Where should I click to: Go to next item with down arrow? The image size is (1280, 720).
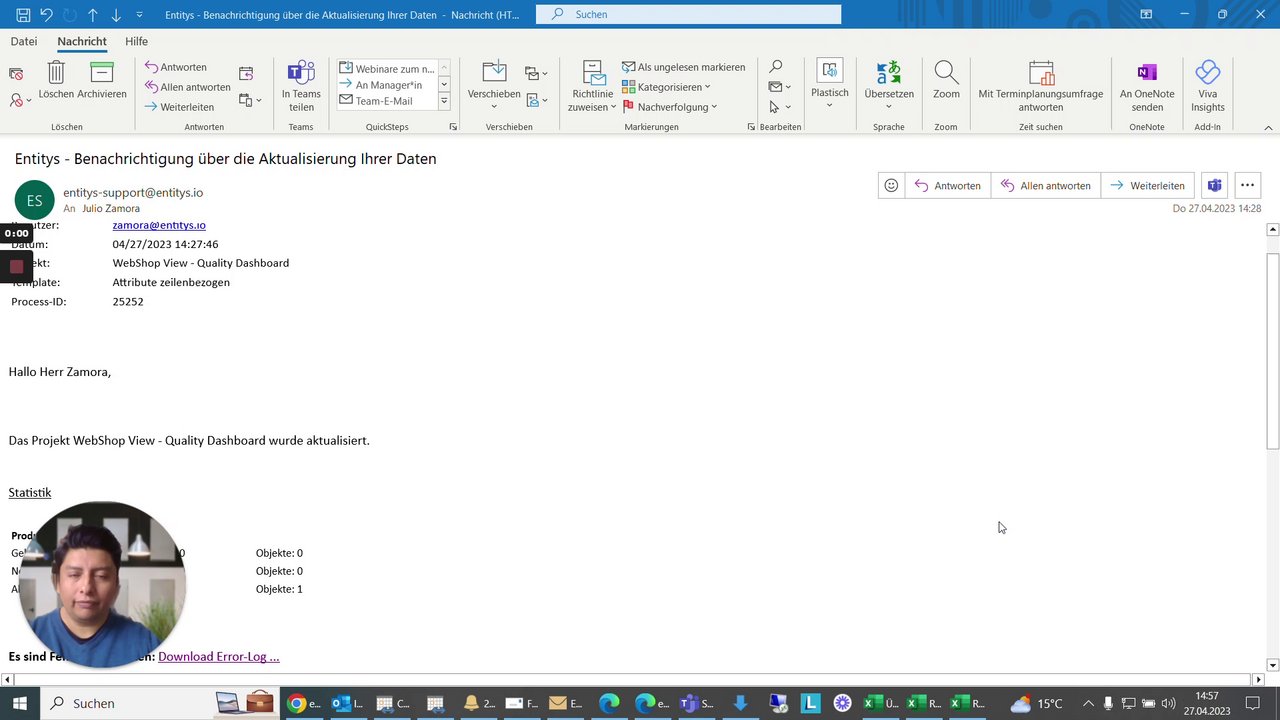pos(116,14)
